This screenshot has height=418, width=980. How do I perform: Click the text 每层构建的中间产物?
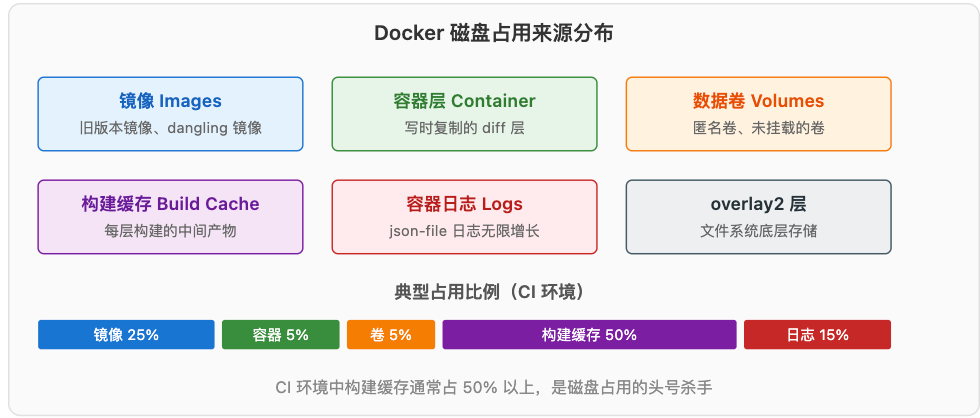(171, 231)
